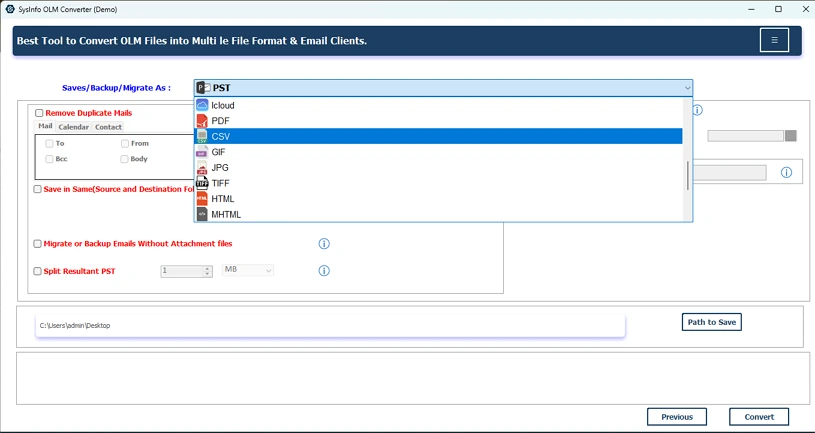Switch to the Mail tab
The width and height of the screenshot is (815, 433).
[x=45, y=126]
